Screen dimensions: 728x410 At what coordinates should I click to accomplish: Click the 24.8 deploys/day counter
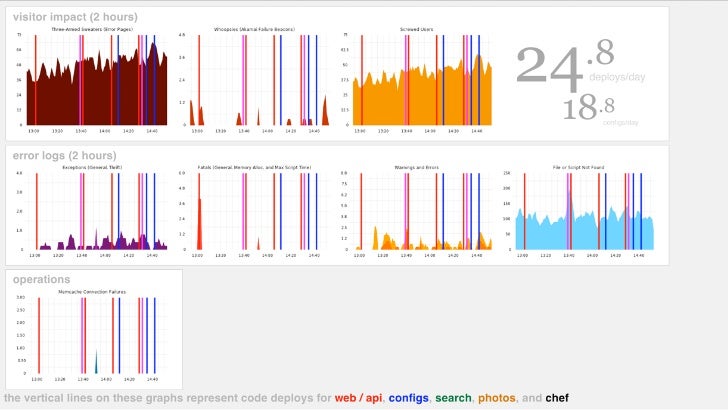[580, 66]
